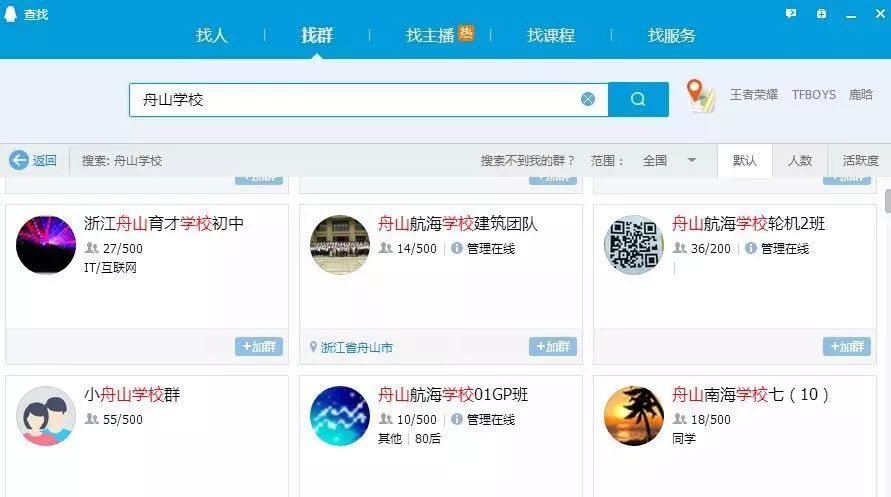Click the blue back arrow icon
Screen dimensions: 891x497
(18, 160)
